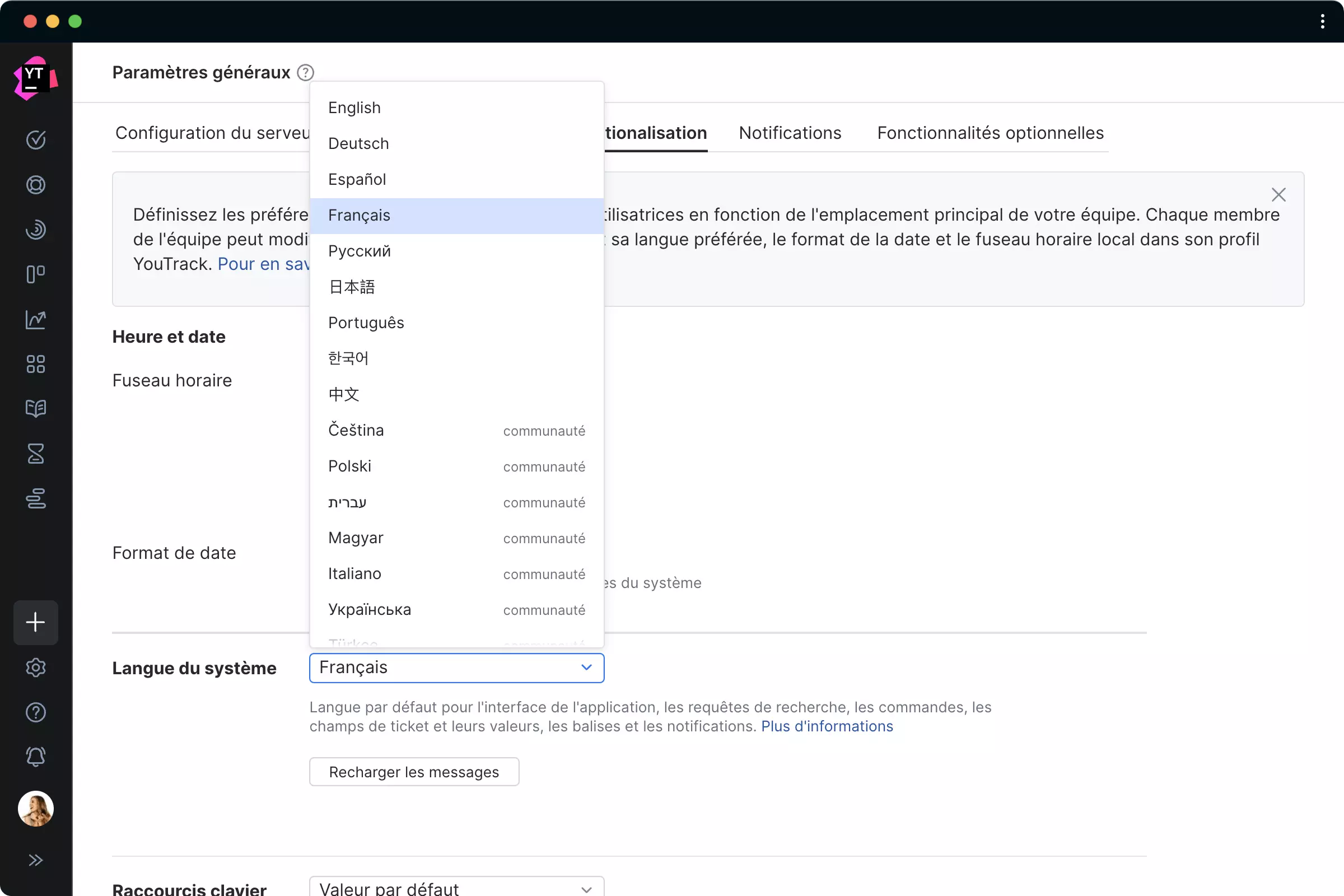Follow the Plus d'informations link
Image resolution: width=1344 pixels, height=896 pixels.
click(827, 726)
